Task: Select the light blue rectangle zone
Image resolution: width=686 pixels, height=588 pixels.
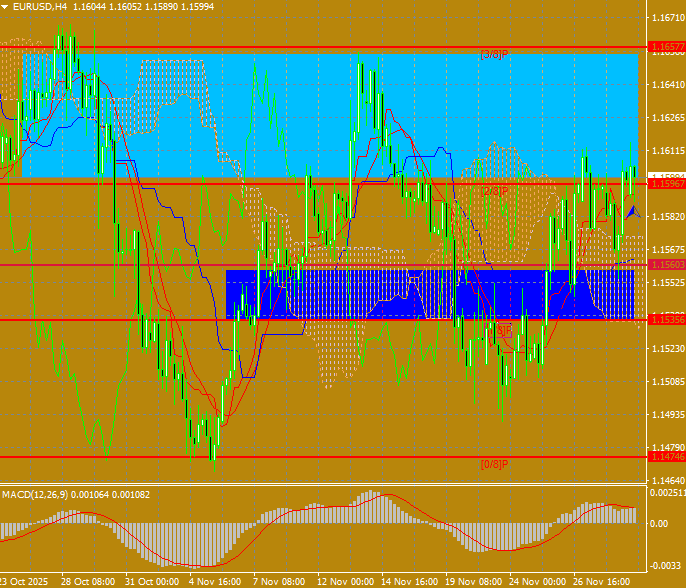Action: (330, 116)
